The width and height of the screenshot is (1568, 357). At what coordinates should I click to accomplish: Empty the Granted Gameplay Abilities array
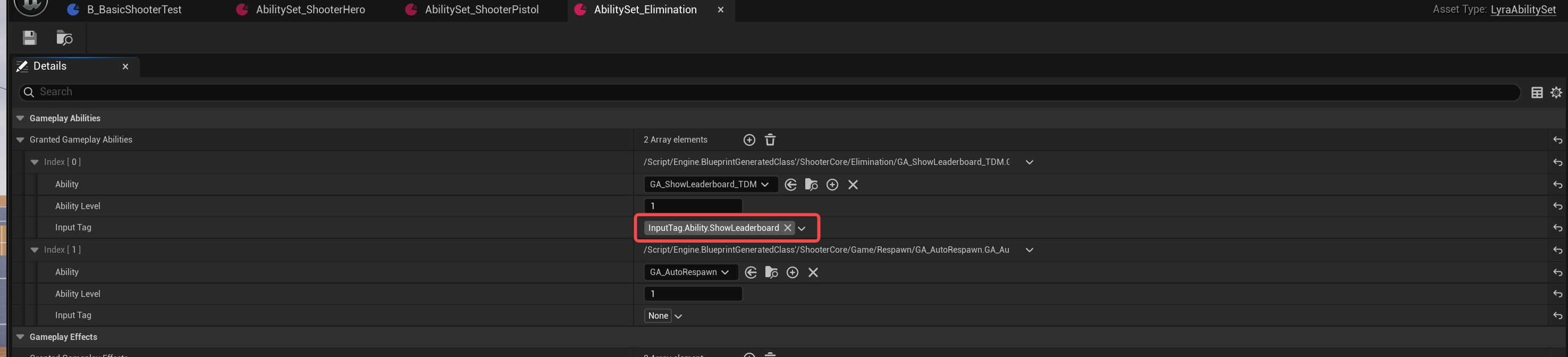tap(770, 140)
